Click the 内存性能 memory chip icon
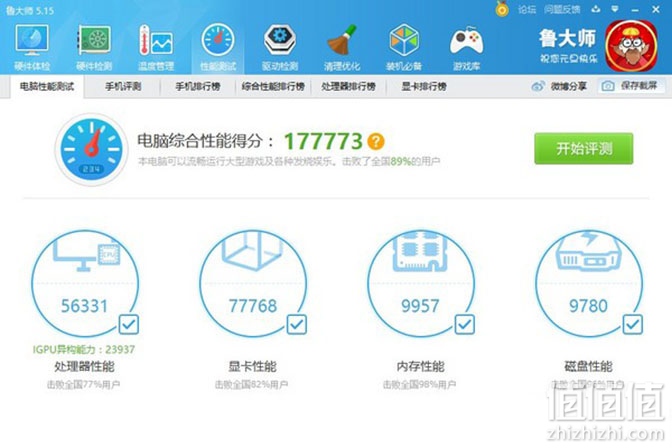This screenshot has height=448, width=672. [420, 251]
